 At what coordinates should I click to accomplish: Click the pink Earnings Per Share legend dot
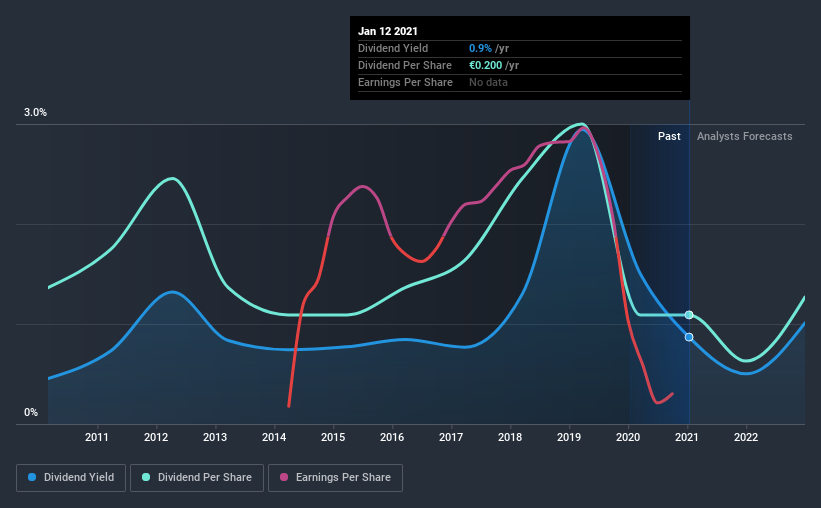(x=284, y=477)
